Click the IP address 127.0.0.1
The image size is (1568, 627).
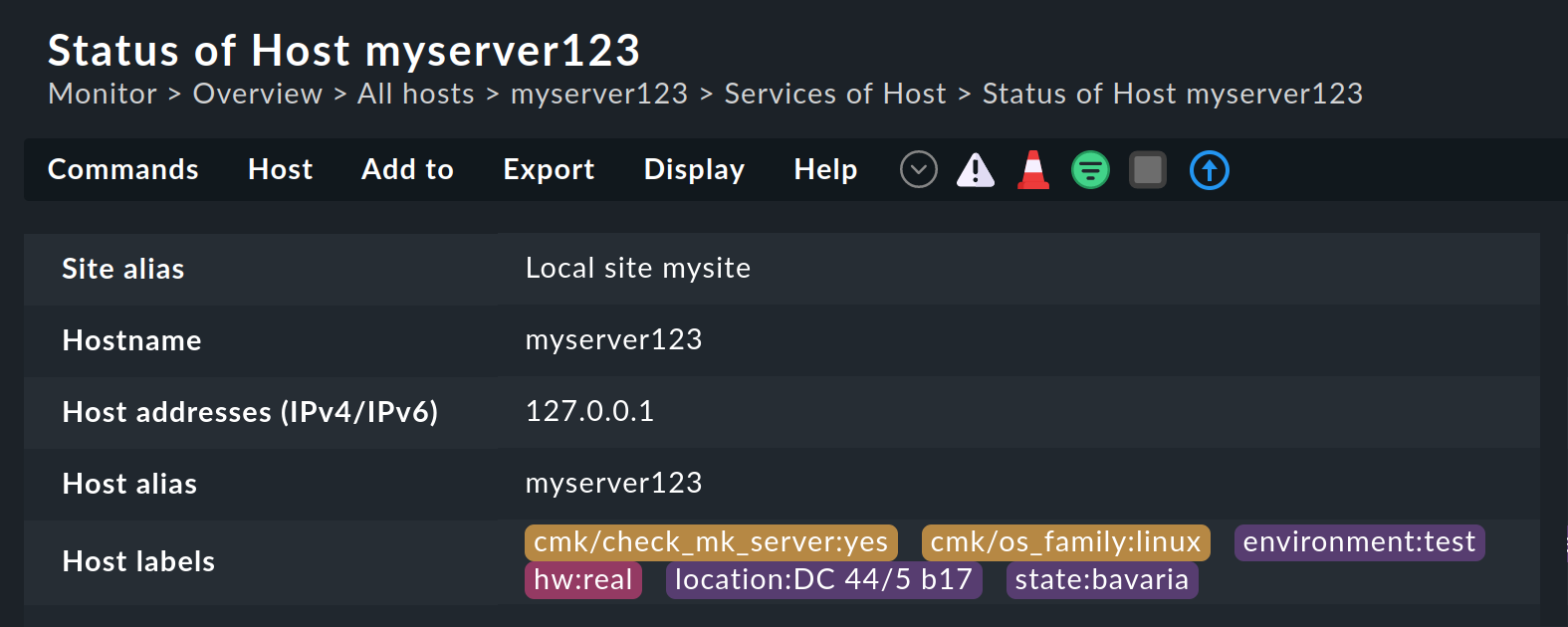coord(589,412)
